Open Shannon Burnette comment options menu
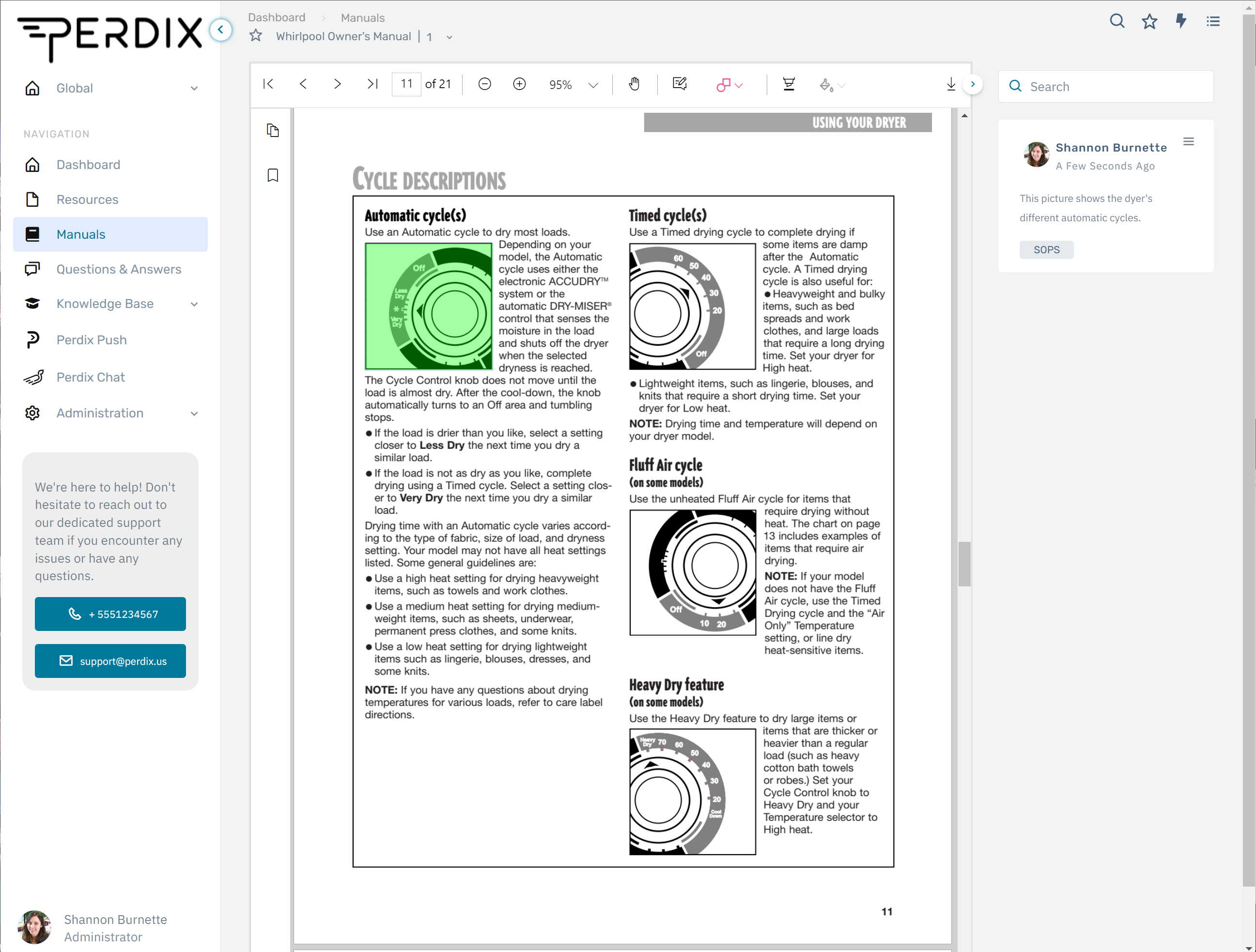Viewport: 1256px width, 952px height. (1189, 141)
